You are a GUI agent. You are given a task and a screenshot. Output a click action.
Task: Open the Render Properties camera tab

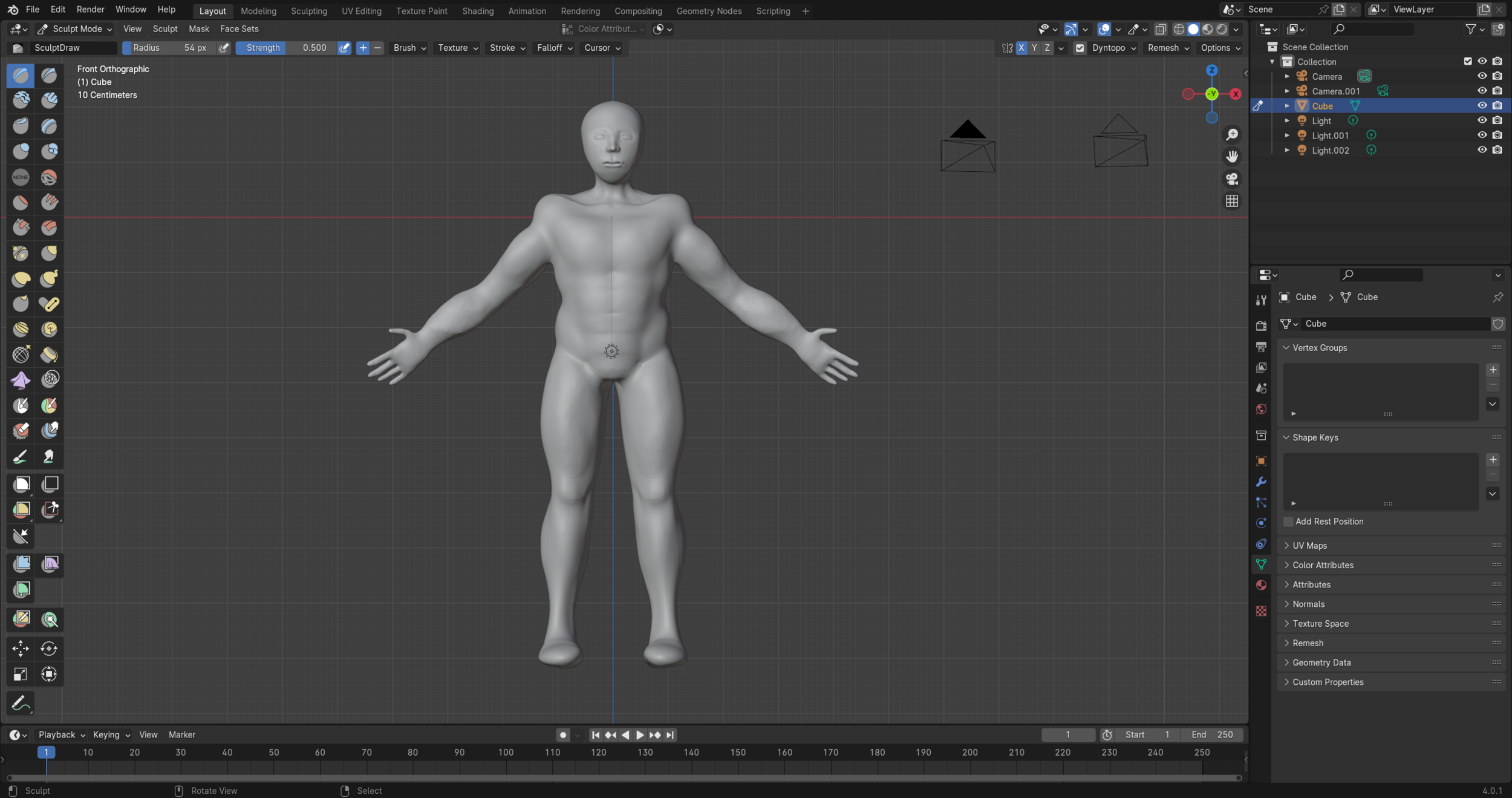coord(1262,325)
